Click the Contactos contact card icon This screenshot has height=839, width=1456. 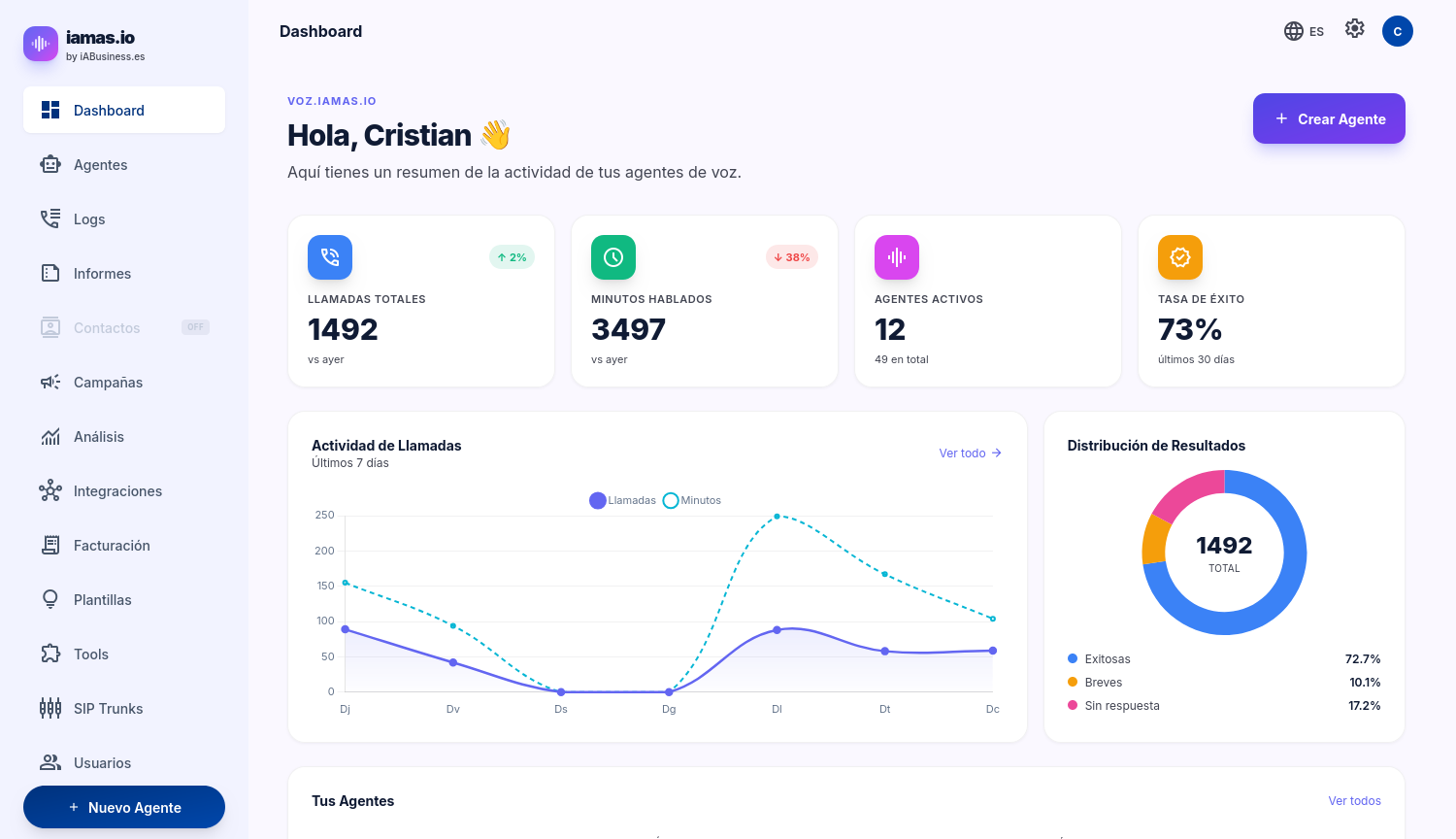pyautogui.click(x=50, y=327)
